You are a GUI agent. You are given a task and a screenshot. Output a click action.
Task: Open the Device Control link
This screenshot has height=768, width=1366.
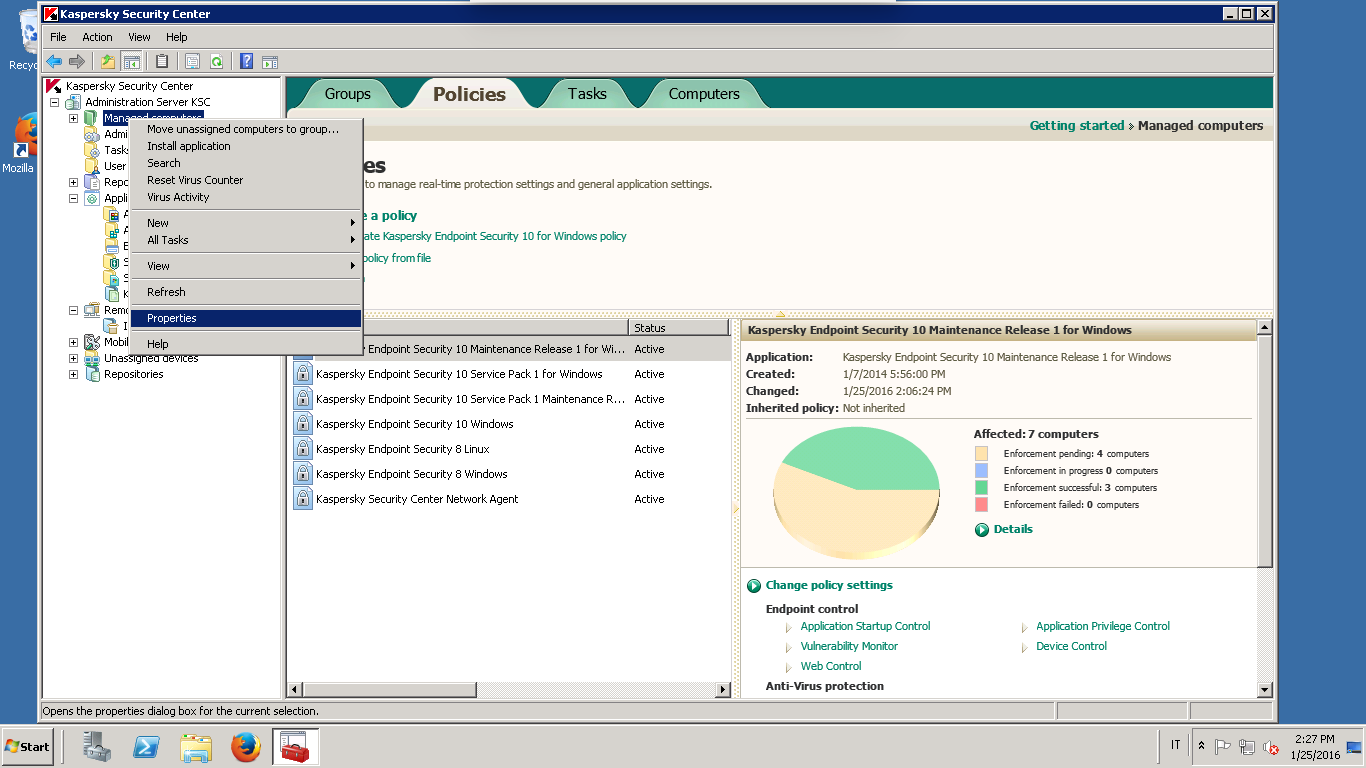(1071, 647)
